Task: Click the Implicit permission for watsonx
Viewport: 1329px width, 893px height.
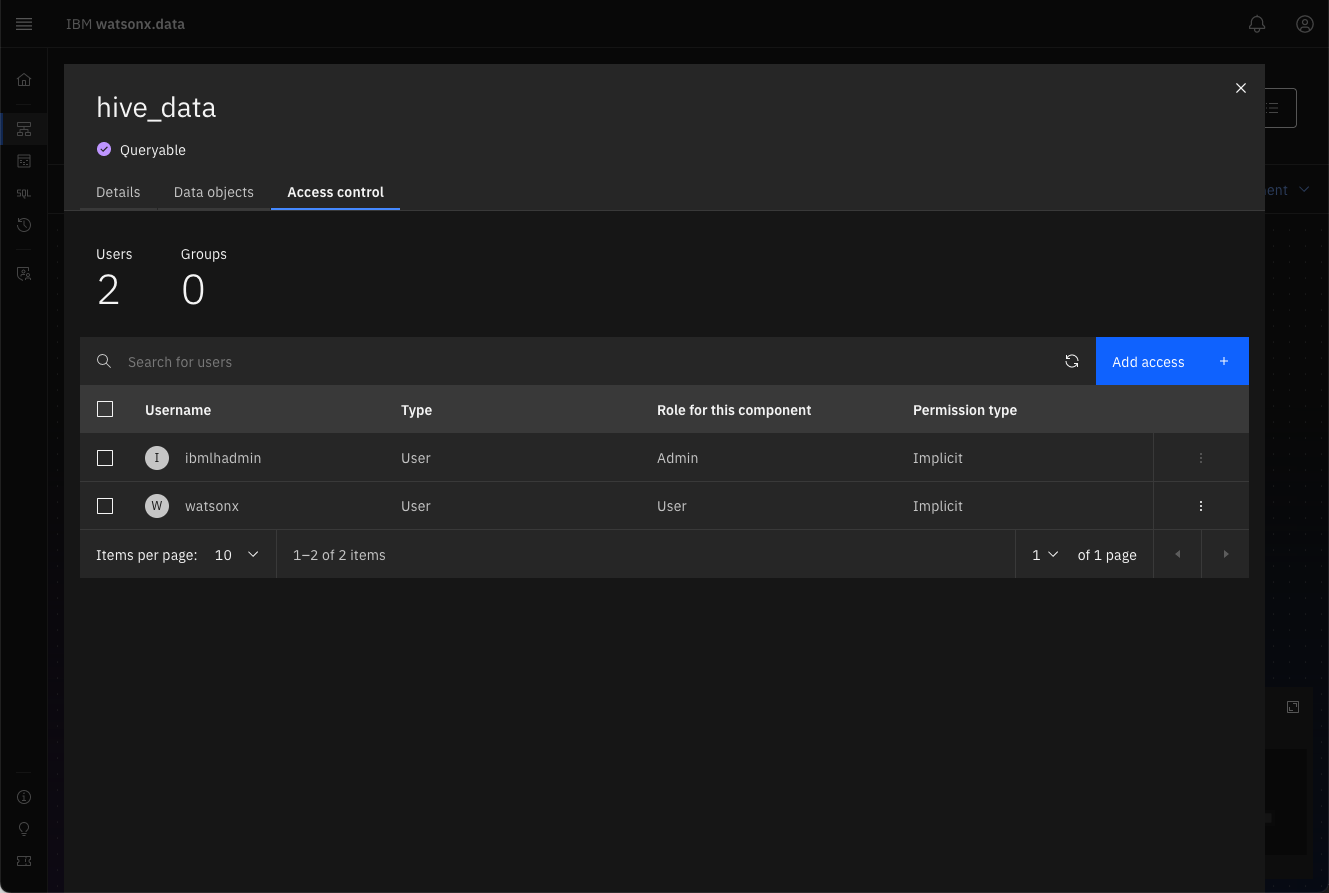Action: pos(938,506)
